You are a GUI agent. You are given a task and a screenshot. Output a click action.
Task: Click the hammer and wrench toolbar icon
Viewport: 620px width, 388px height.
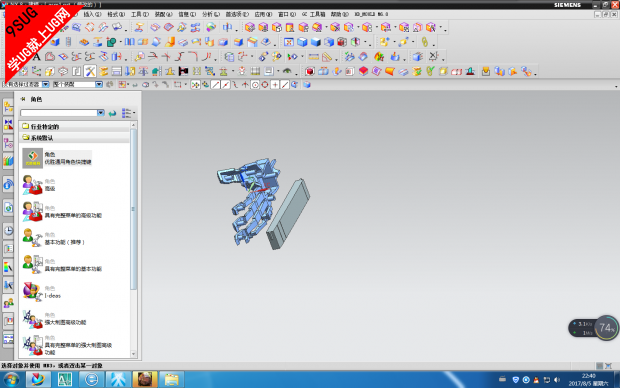(91, 71)
